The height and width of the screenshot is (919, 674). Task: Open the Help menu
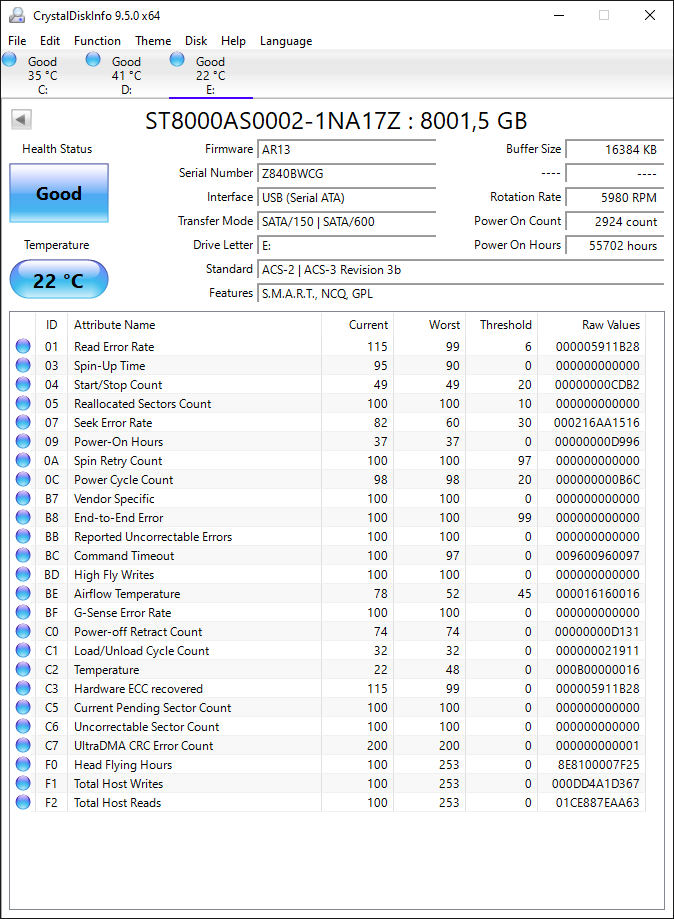click(233, 40)
